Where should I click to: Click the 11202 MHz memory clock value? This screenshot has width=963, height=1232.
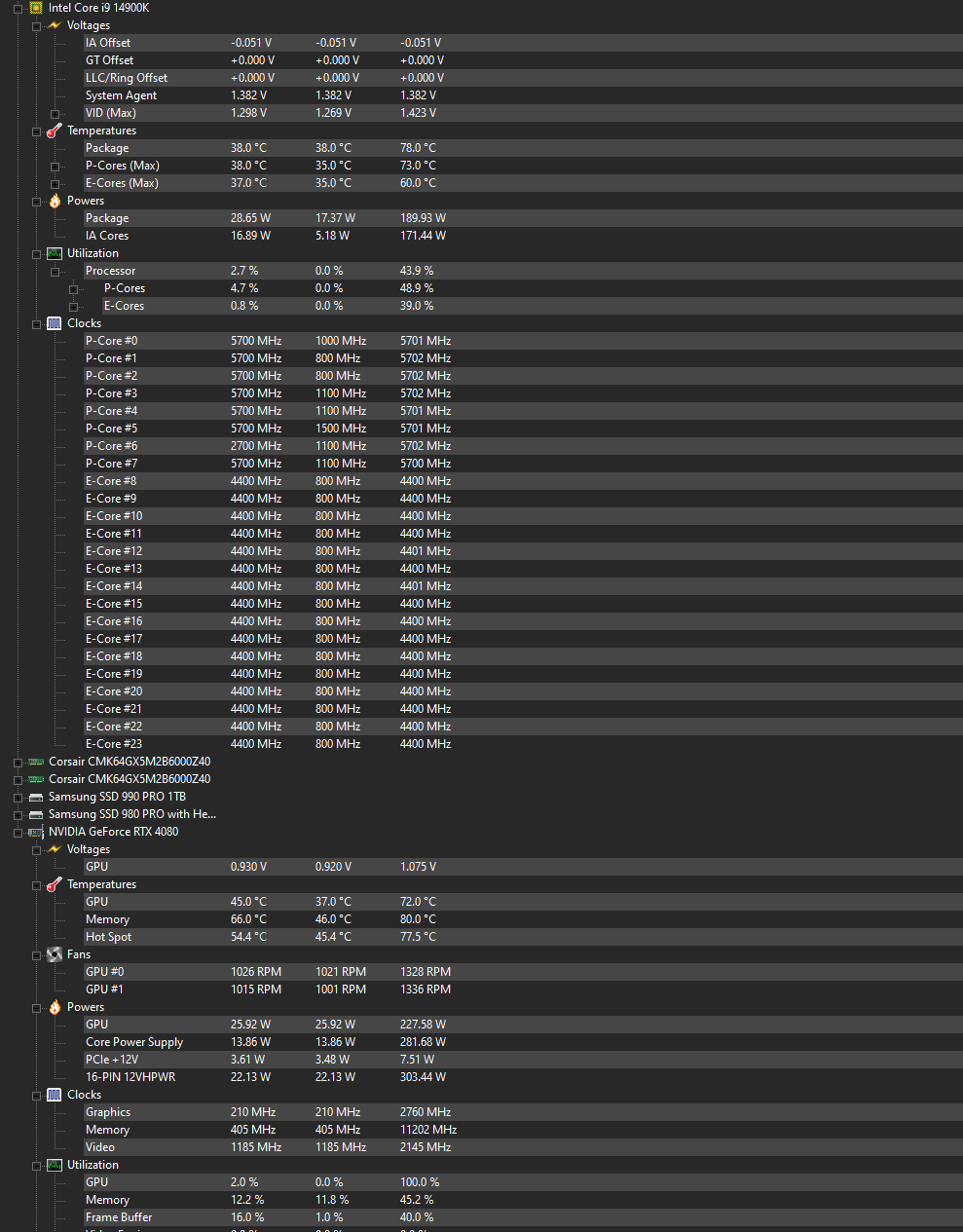pyautogui.click(x=428, y=1130)
